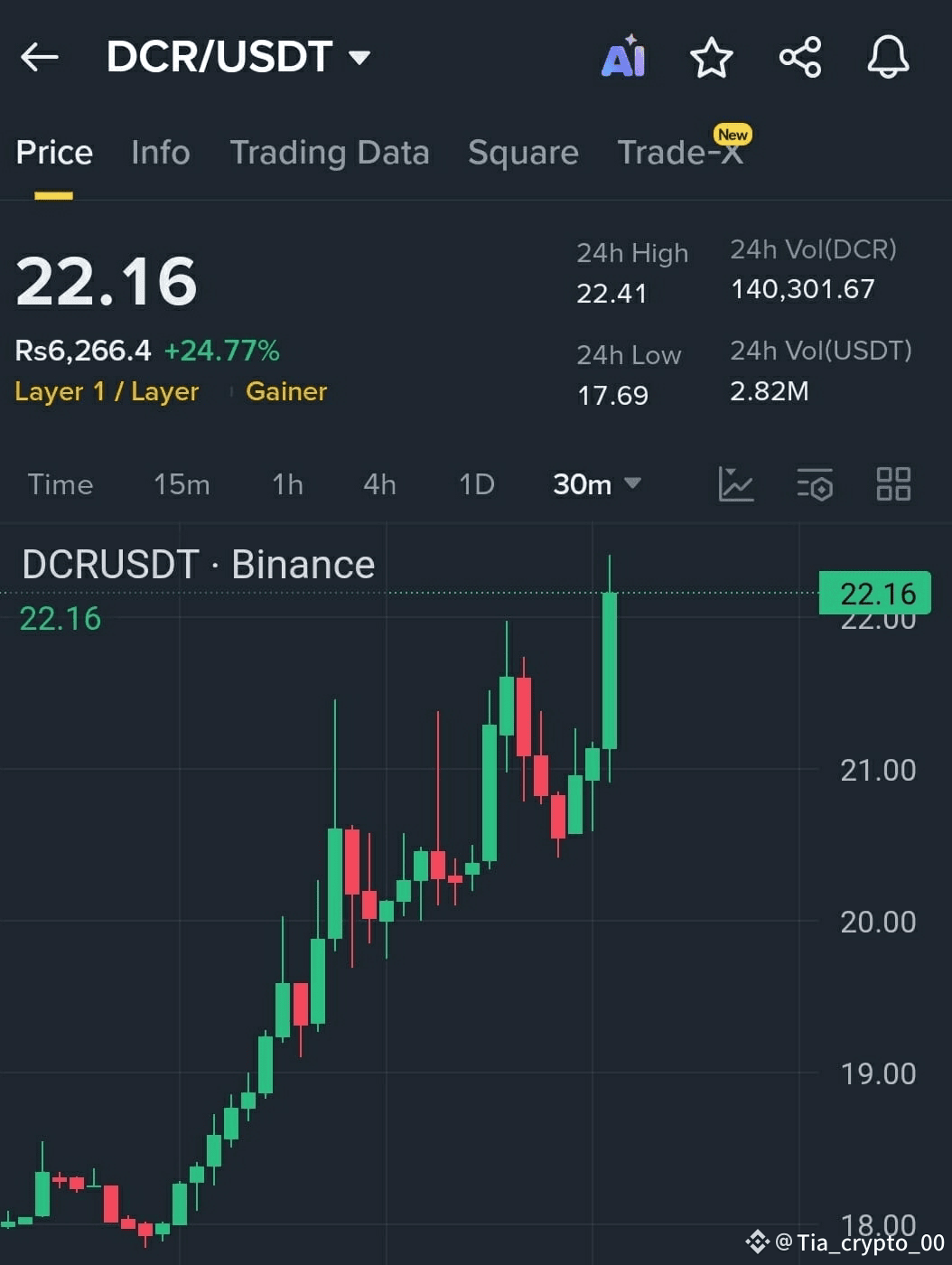Tap the 21.00 price axis label
Image resolution: width=952 pixels, height=1265 pixels.
coord(878,770)
